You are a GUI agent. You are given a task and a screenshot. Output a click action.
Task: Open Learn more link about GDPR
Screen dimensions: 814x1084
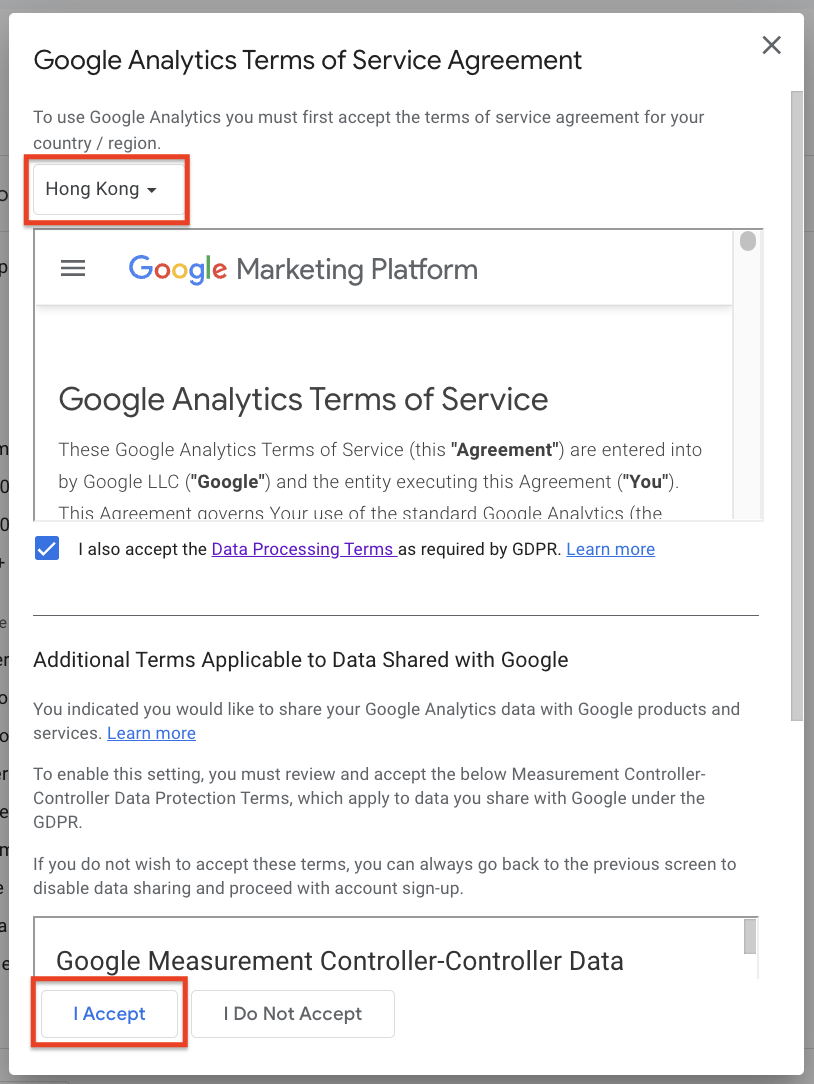pyautogui.click(x=611, y=549)
